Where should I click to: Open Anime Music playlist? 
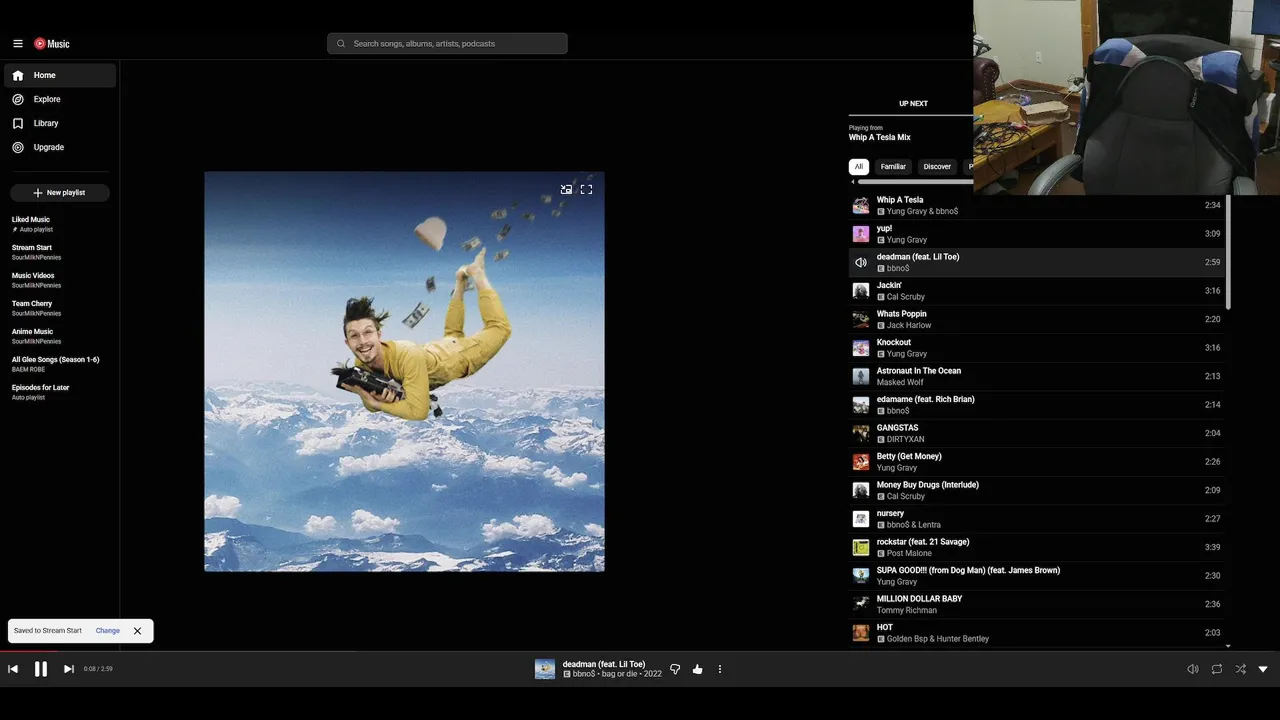pyautogui.click(x=60, y=336)
